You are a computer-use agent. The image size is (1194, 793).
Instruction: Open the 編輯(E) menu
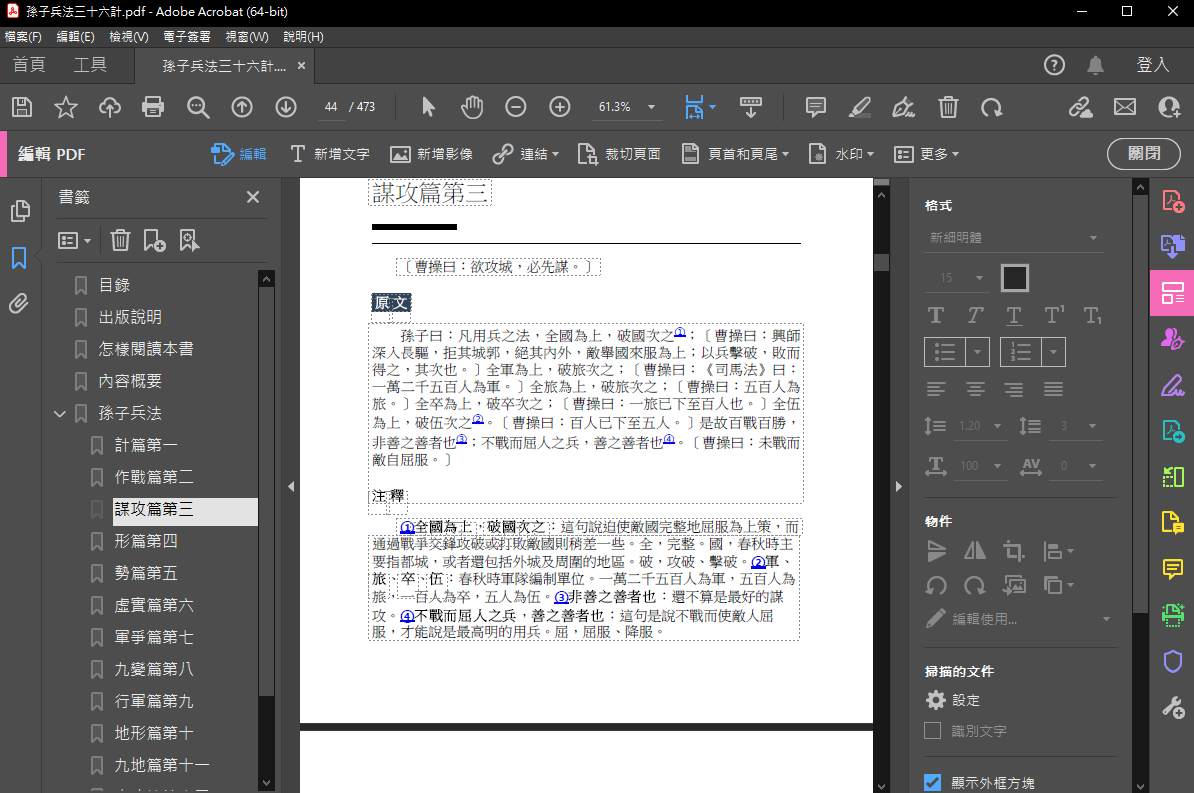tap(75, 37)
